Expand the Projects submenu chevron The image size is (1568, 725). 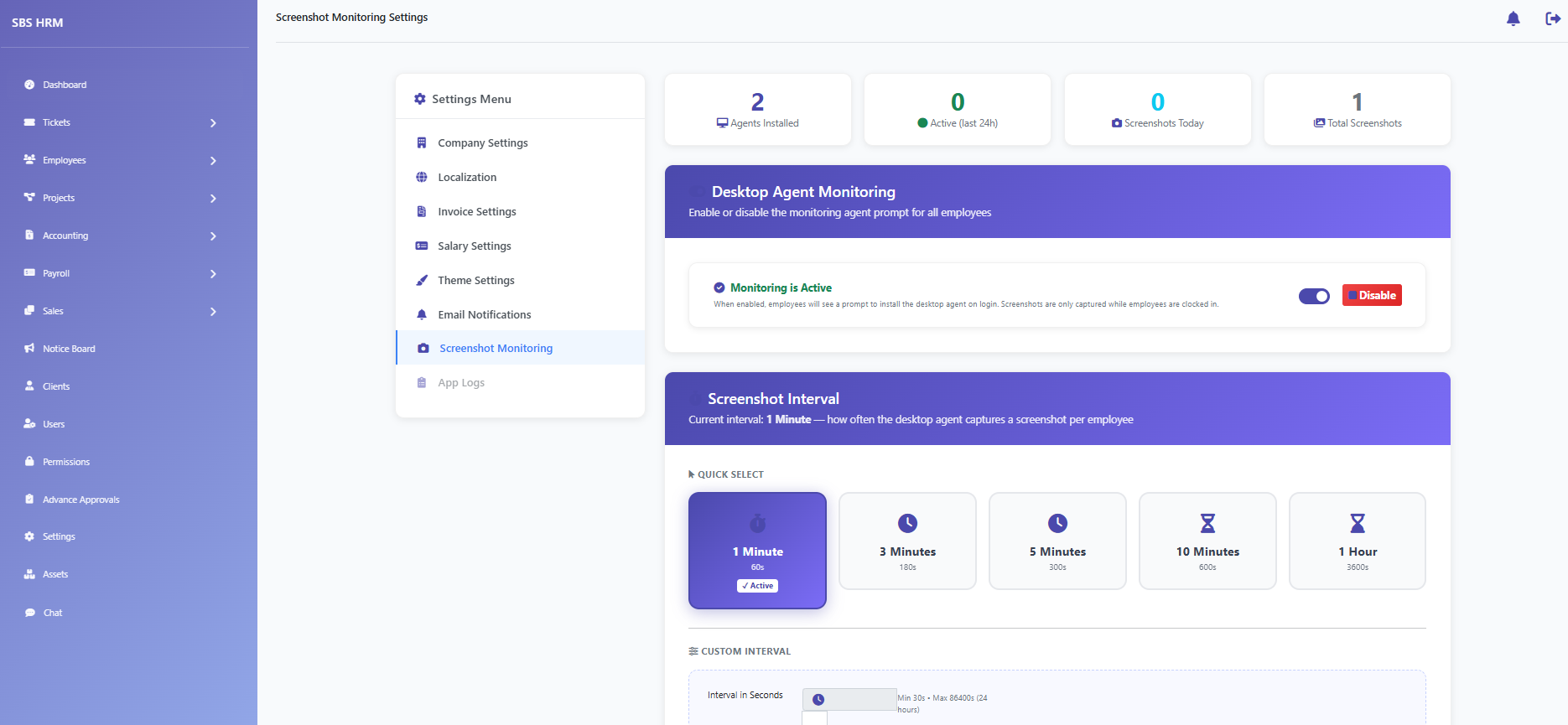(213, 199)
